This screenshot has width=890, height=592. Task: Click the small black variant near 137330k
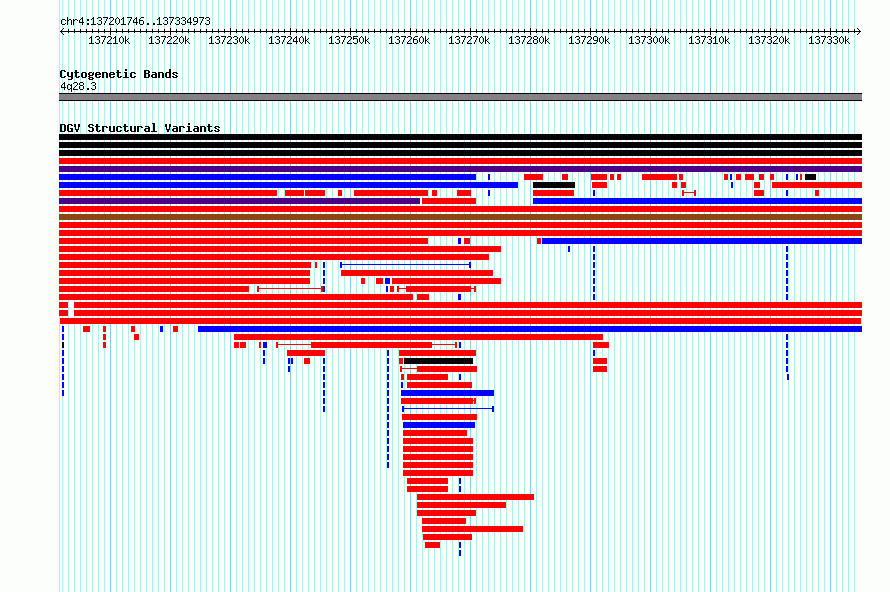811,177
